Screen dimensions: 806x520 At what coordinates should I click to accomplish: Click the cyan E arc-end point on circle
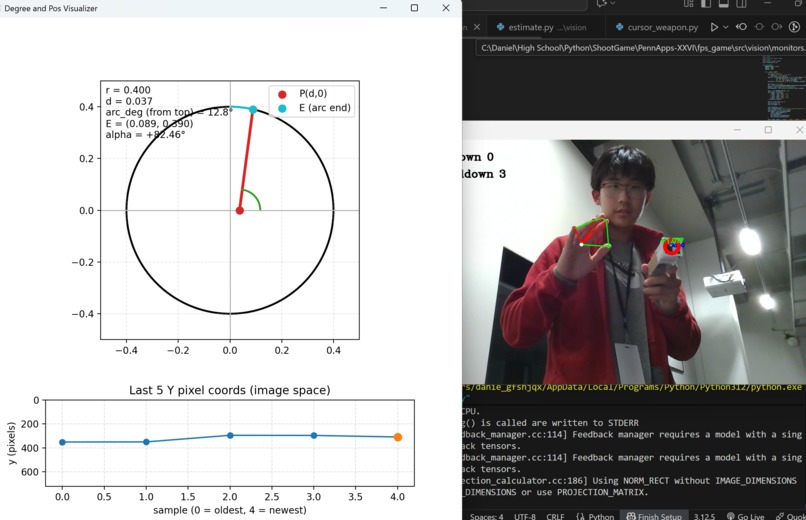click(253, 109)
